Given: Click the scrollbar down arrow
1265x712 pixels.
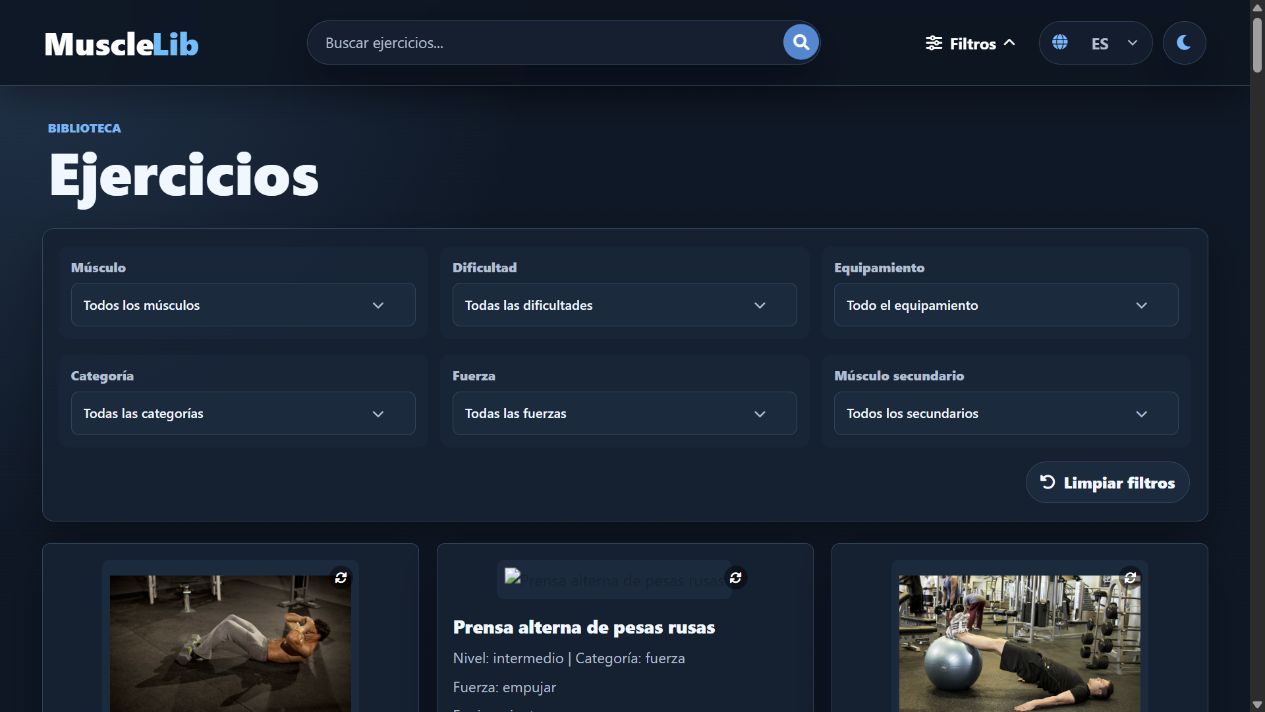Looking at the screenshot, I should tap(1257, 704).
